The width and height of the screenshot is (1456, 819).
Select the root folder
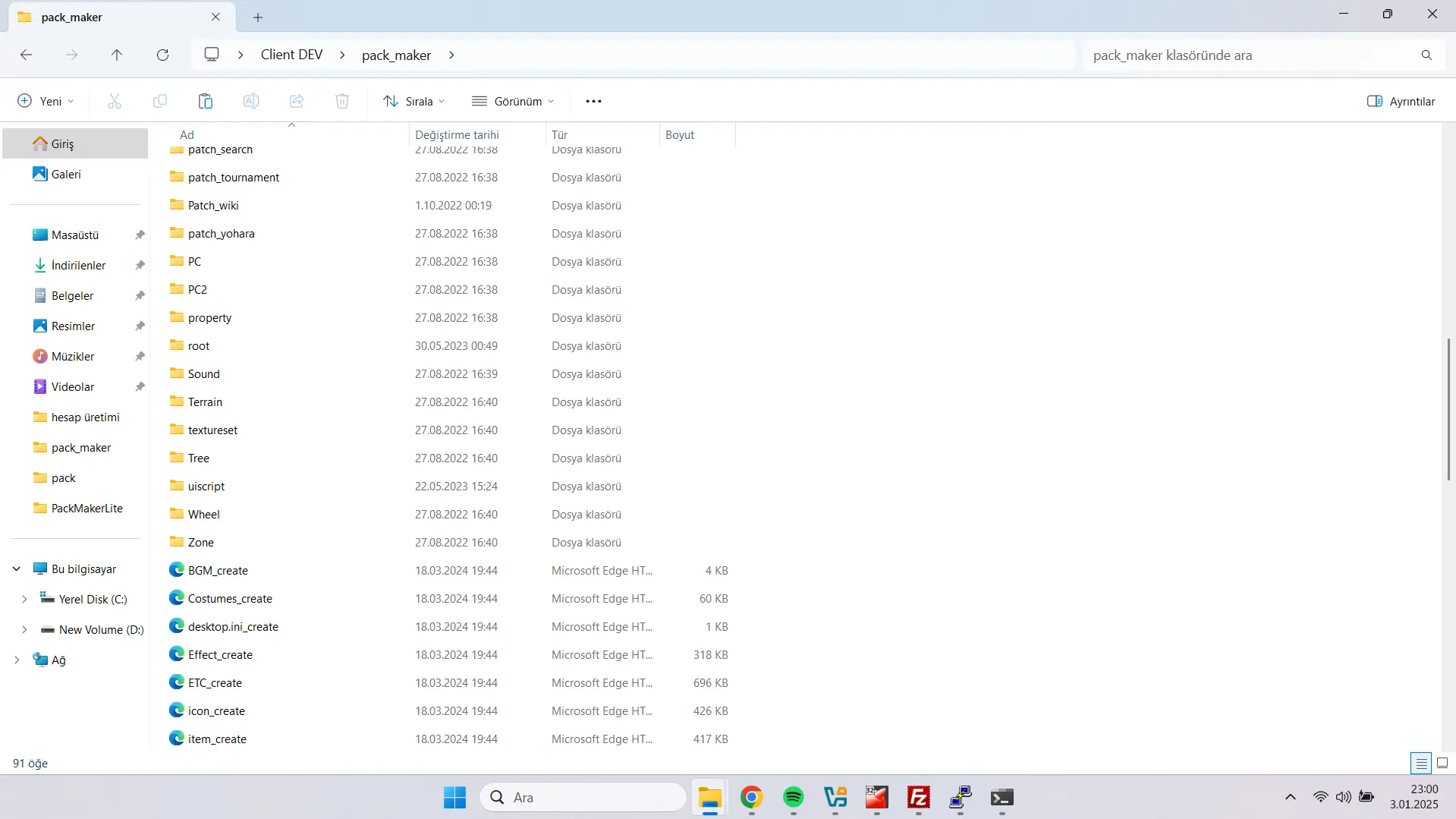point(199,345)
